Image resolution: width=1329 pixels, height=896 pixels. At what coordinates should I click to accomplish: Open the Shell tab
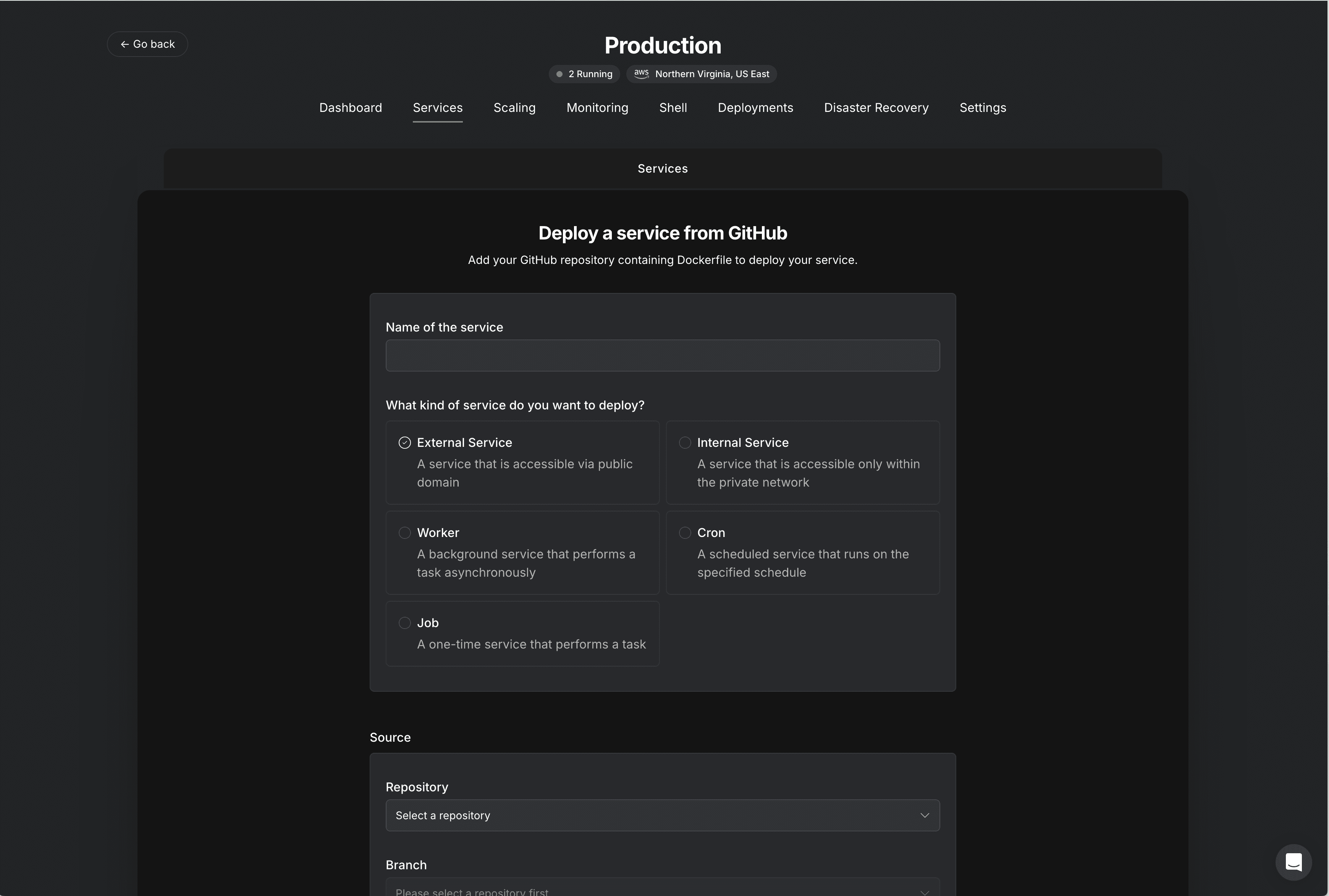(673, 108)
